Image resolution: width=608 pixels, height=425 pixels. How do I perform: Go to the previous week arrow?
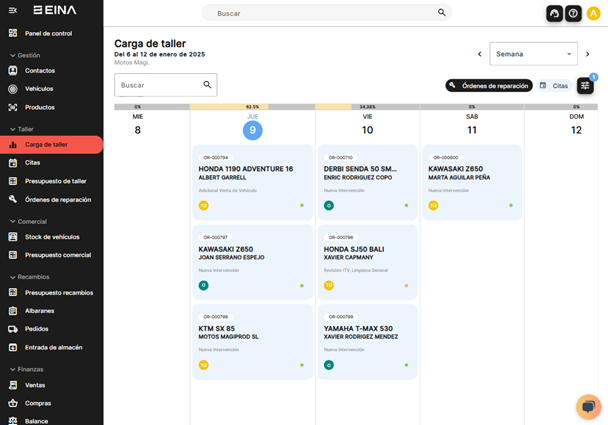point(479,54)
